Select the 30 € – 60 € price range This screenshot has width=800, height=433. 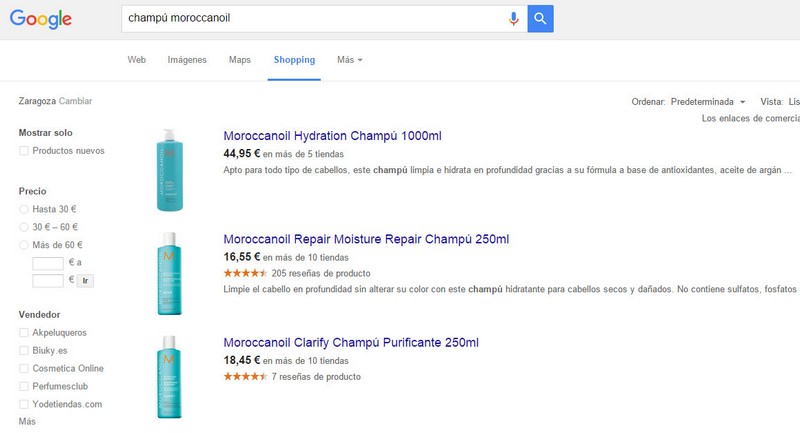pos(24,227)
